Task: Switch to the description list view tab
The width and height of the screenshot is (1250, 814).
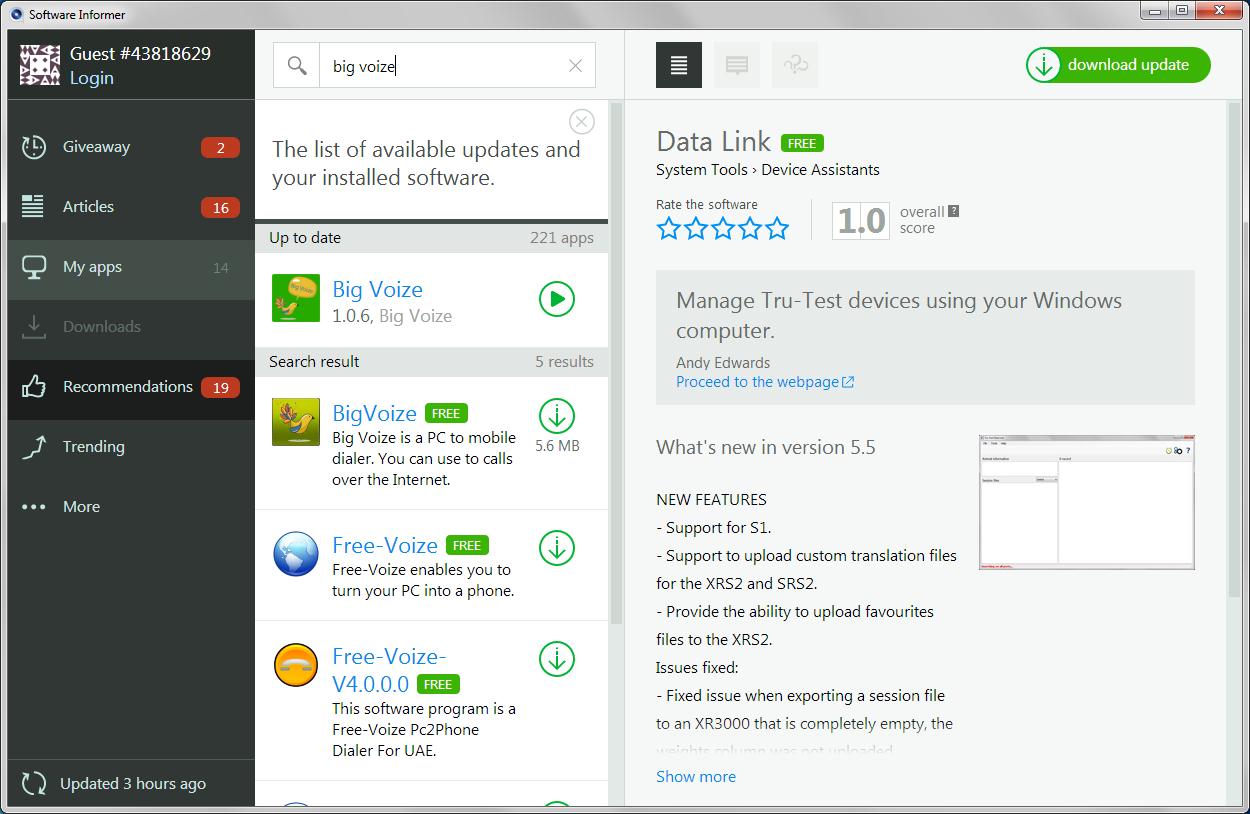Action: coord(679,65)
